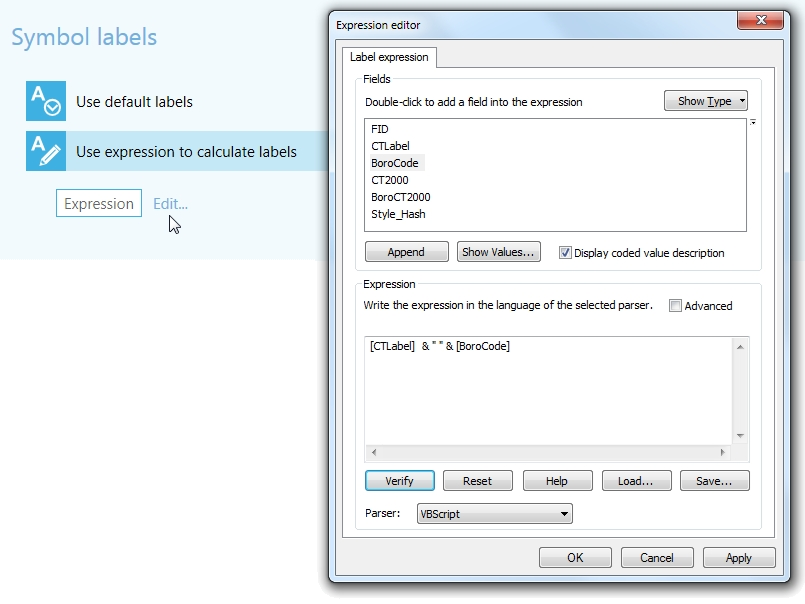Enable the Advanced checkbox

[675, 306]
